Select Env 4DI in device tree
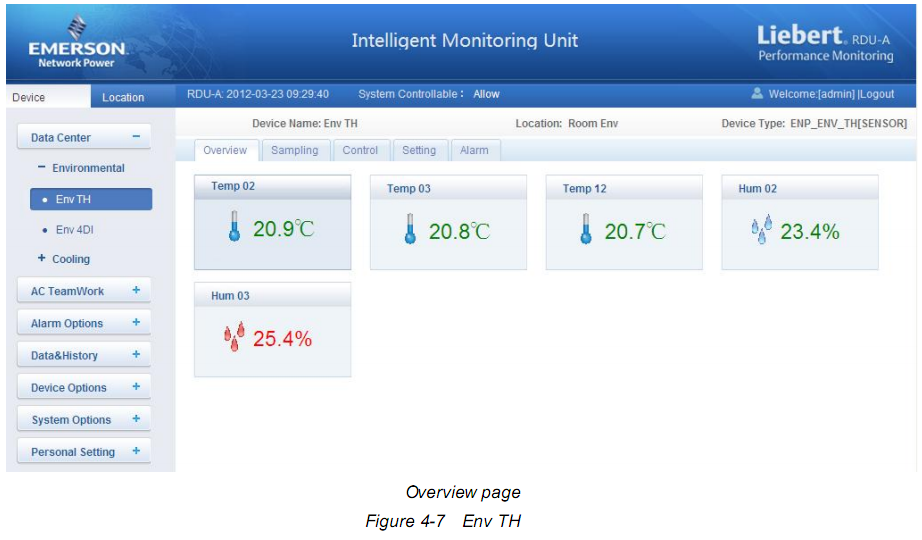Screen dimensions: 922x540 point(74,230)
